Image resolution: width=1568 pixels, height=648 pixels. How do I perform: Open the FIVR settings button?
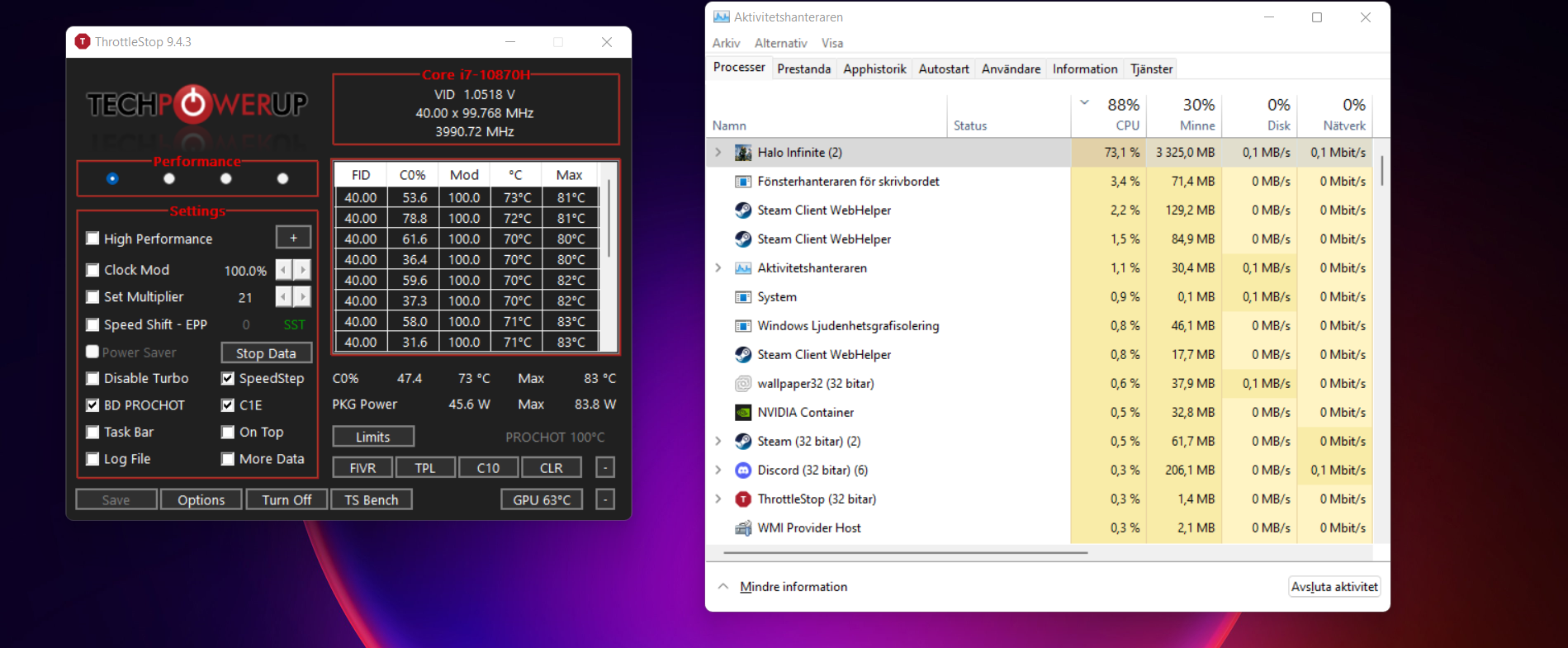362,468
